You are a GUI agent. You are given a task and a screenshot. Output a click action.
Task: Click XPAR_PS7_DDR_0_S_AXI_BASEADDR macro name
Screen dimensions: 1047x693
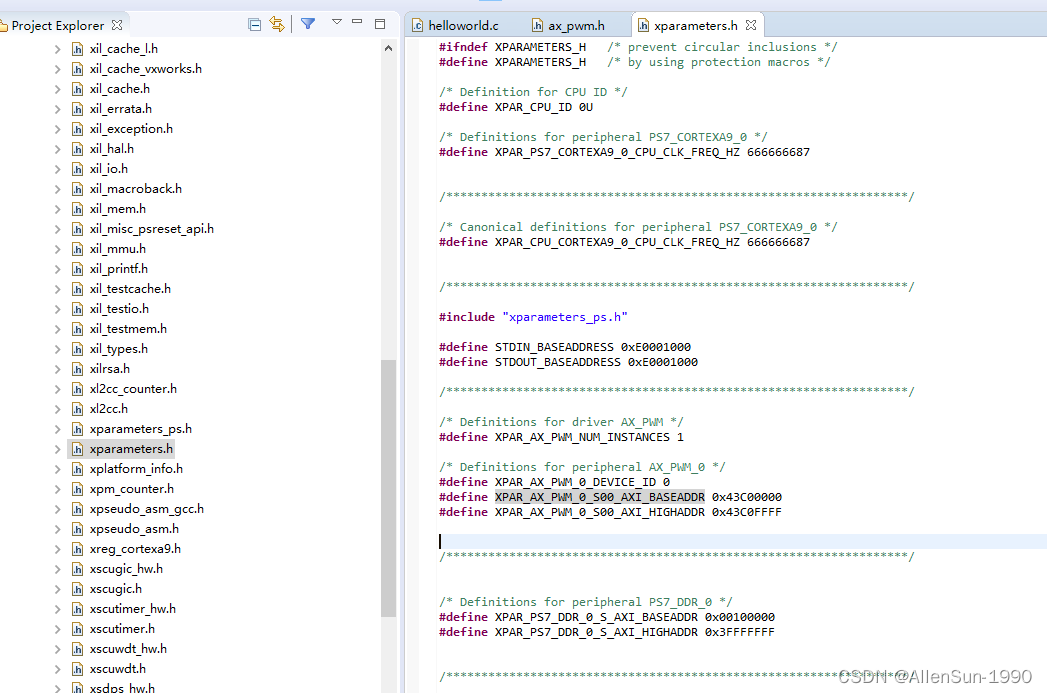(596, 618)
